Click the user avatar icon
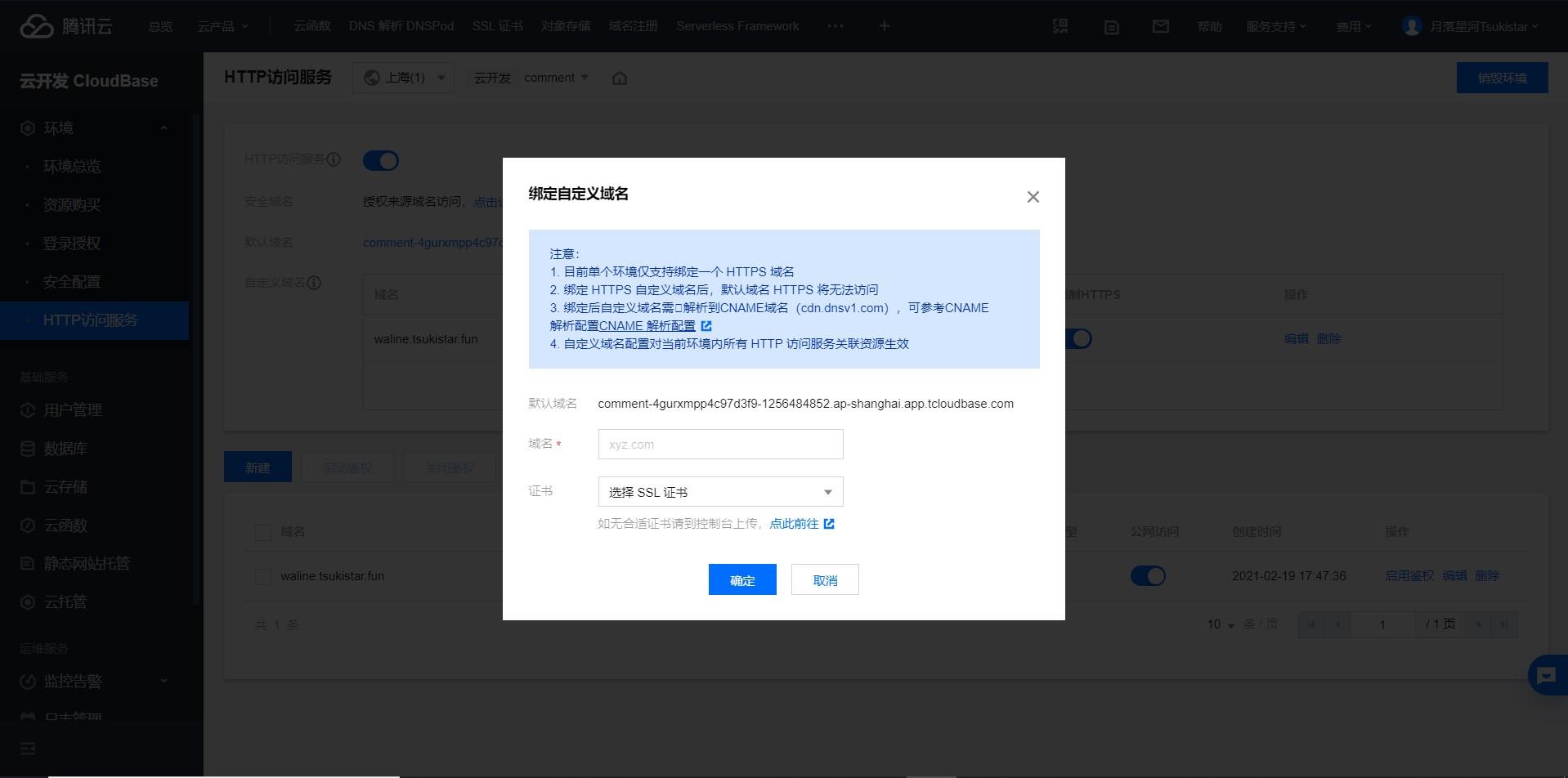The image size is (1568, 778). click(1411, 26)
